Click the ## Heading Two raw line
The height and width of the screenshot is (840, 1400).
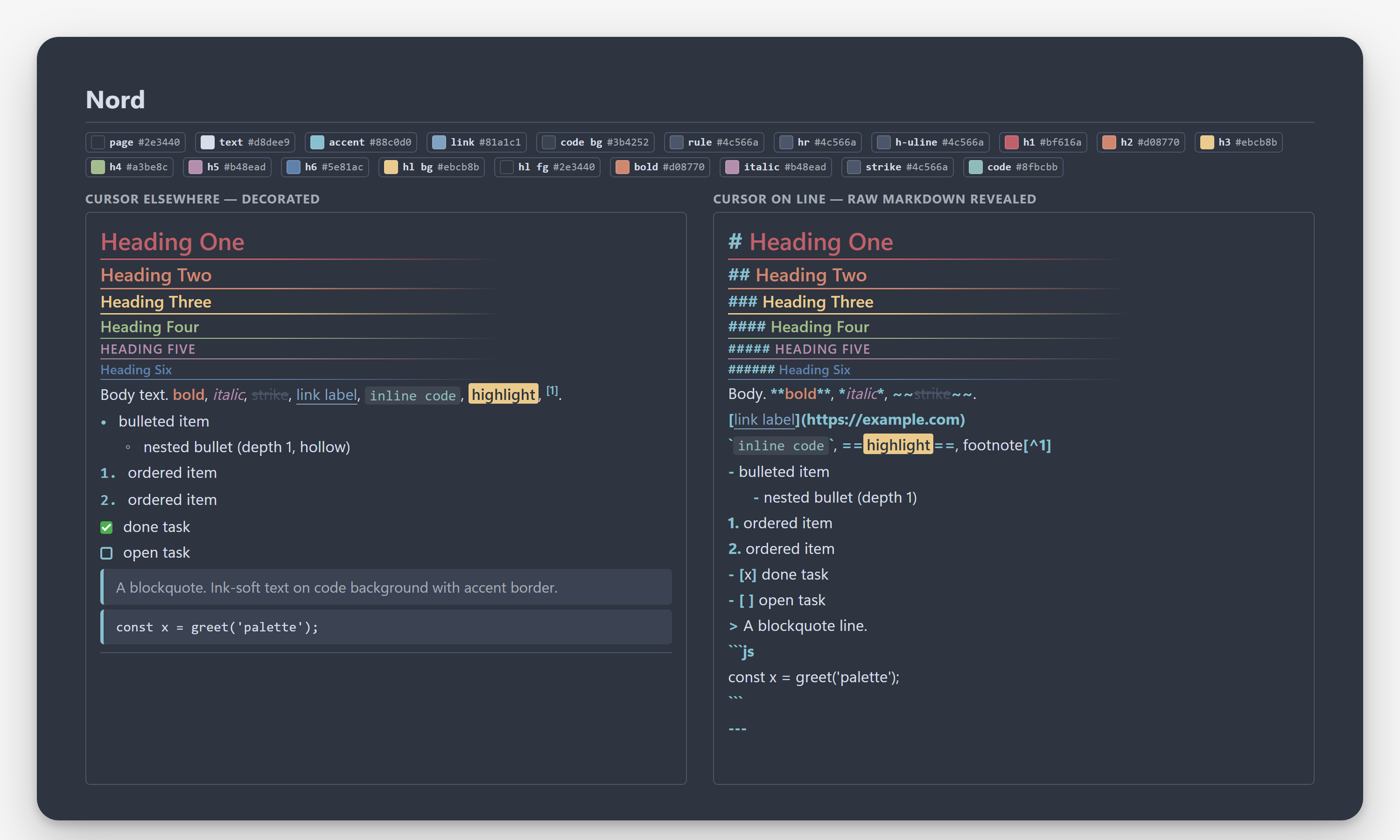pyautogui.click(x=798, y=275)
